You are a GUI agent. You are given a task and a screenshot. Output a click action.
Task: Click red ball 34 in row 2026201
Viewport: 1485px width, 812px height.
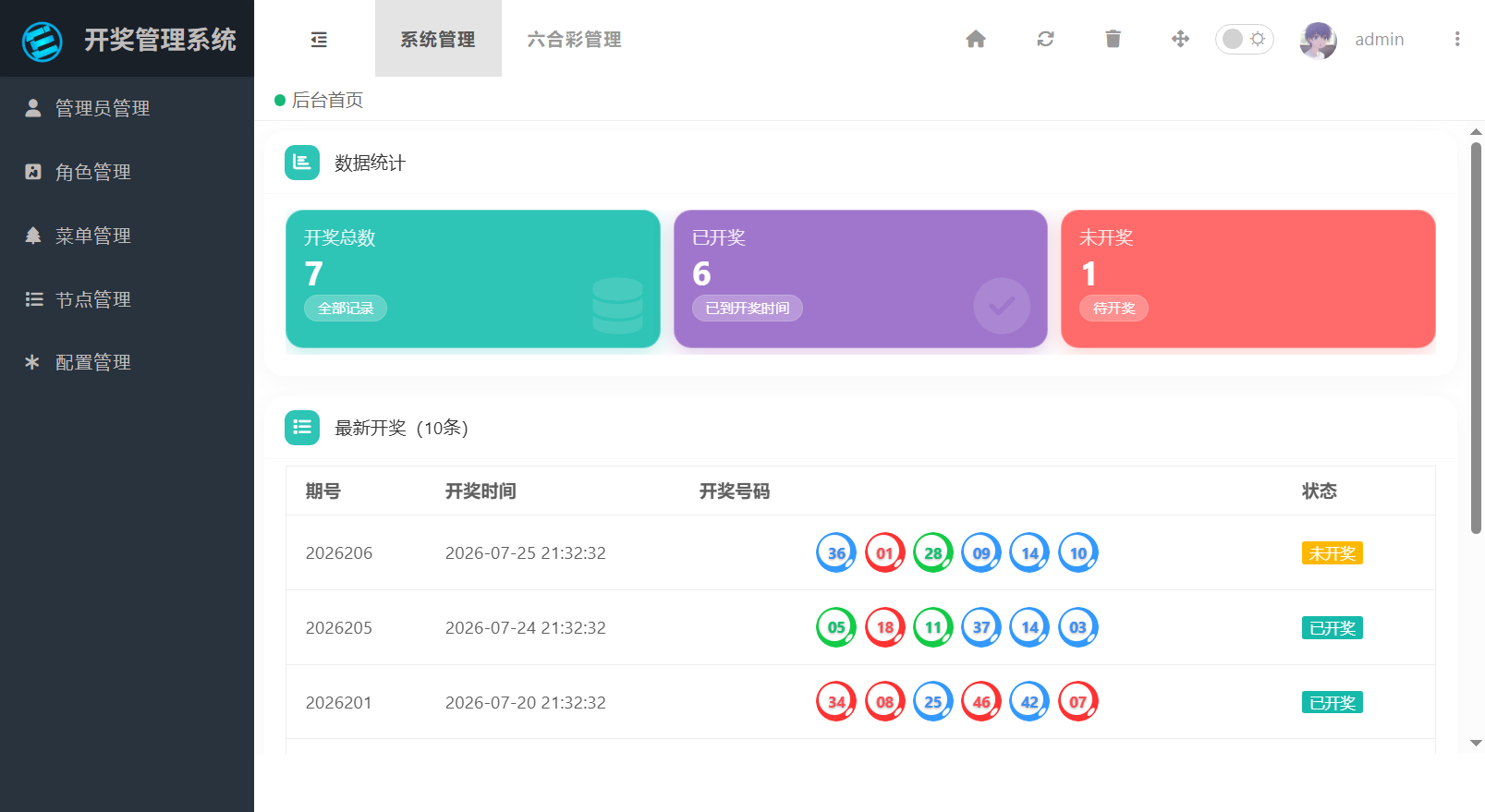point(836,702)
